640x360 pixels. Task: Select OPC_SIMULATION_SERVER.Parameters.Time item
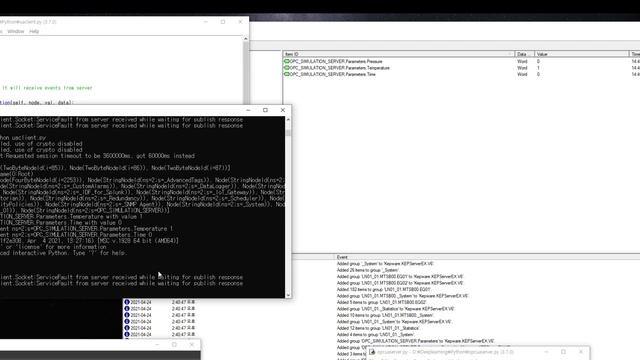(333, 74)
